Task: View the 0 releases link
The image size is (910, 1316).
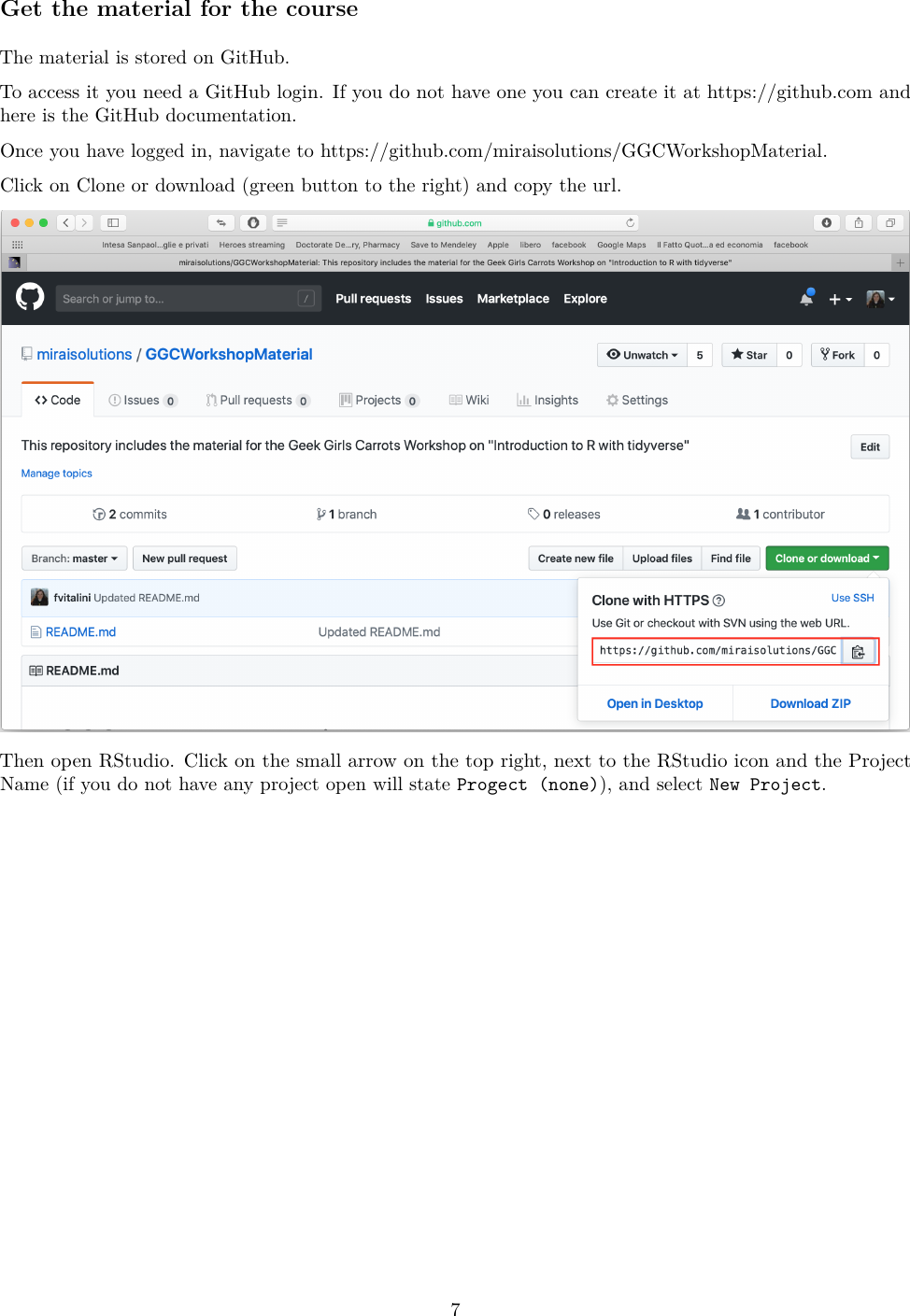Action: pos(564,515)
